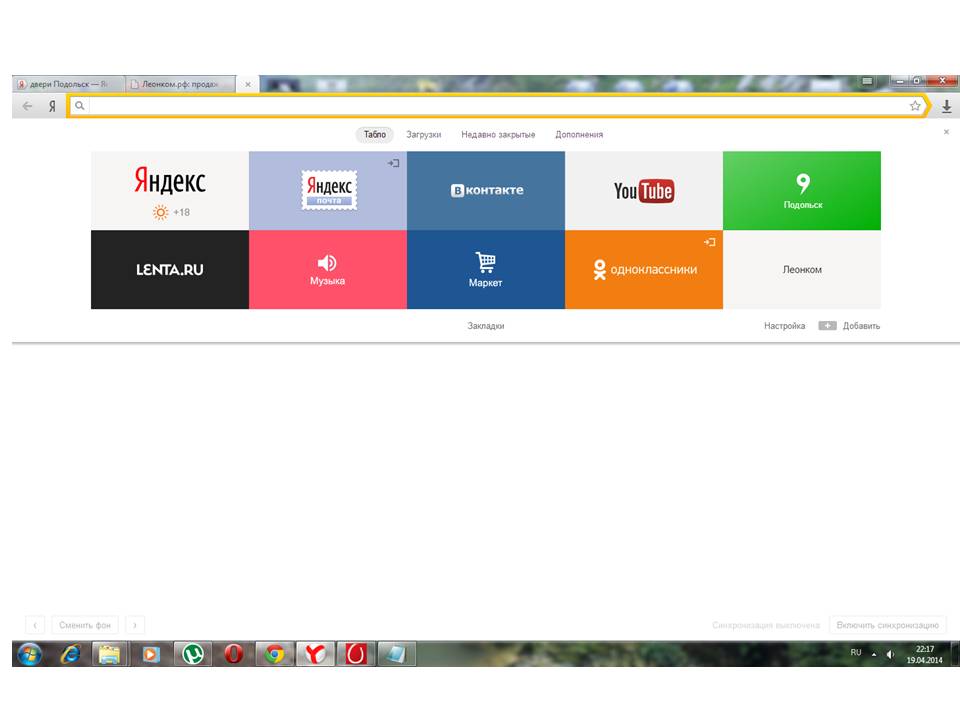
Task: Launch Internet Explorer from taskbar
Action: (70, 654)
